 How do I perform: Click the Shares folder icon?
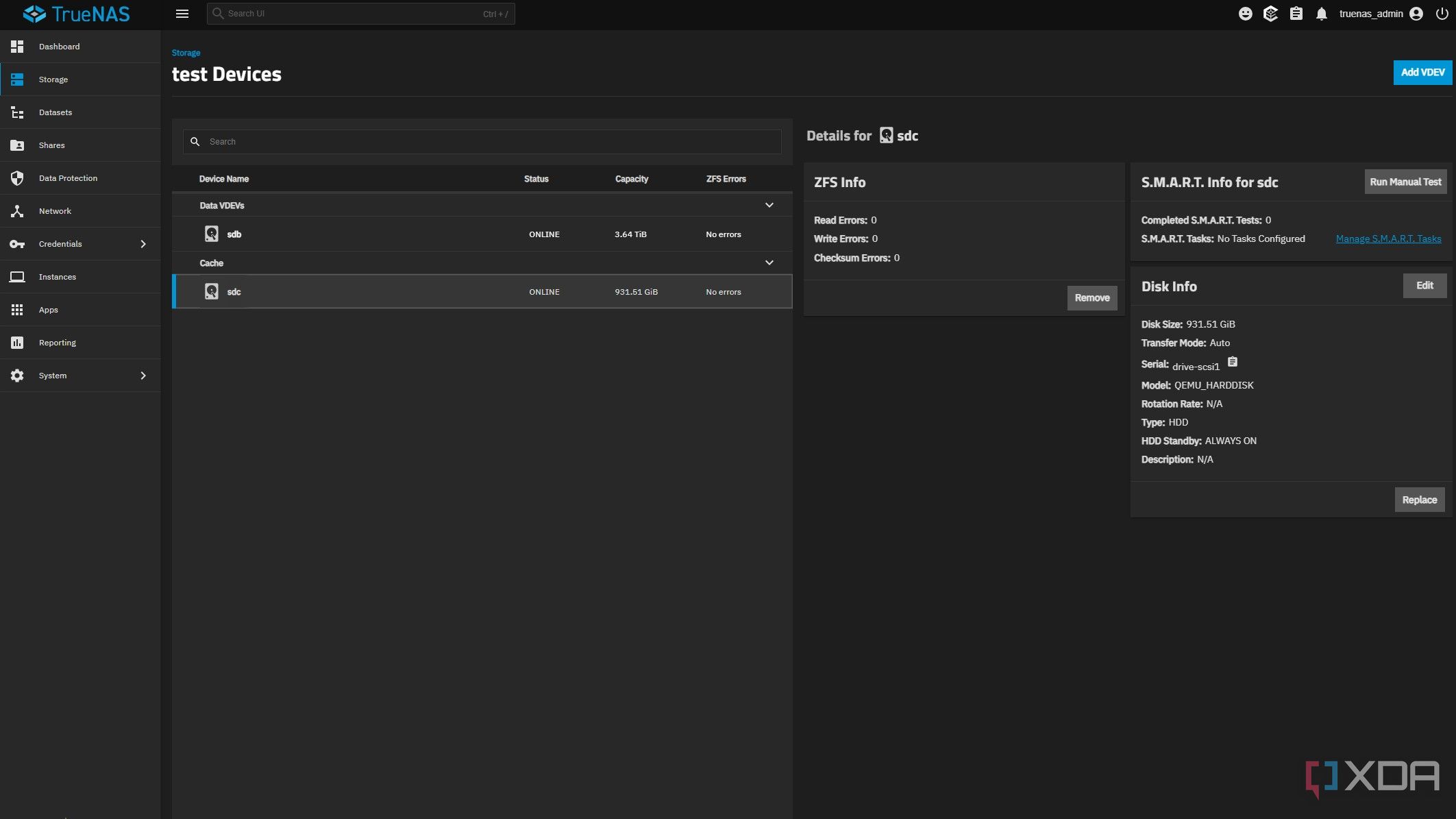(17, 145)
